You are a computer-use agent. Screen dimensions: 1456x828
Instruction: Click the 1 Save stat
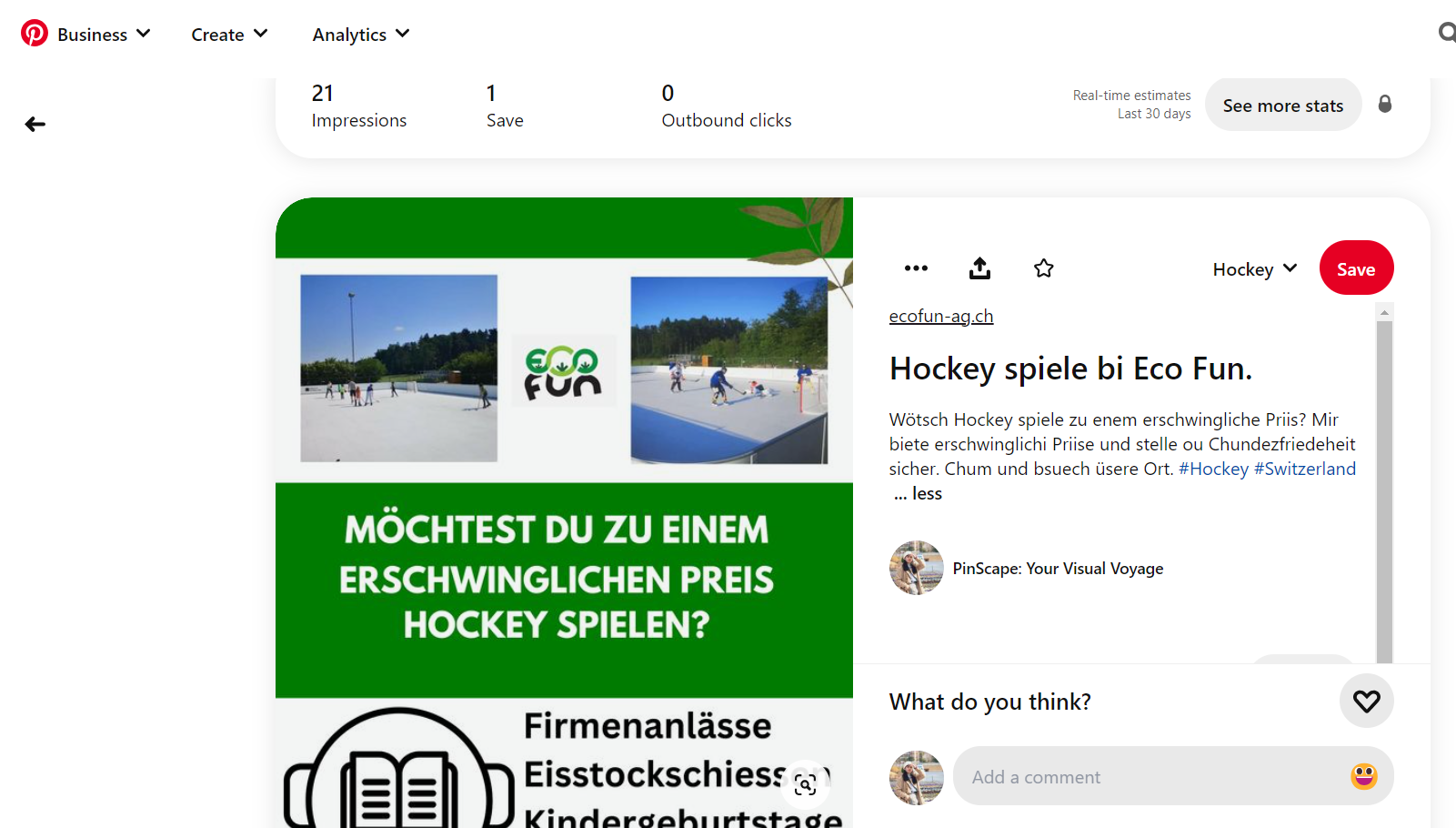[x=505, y=106]
